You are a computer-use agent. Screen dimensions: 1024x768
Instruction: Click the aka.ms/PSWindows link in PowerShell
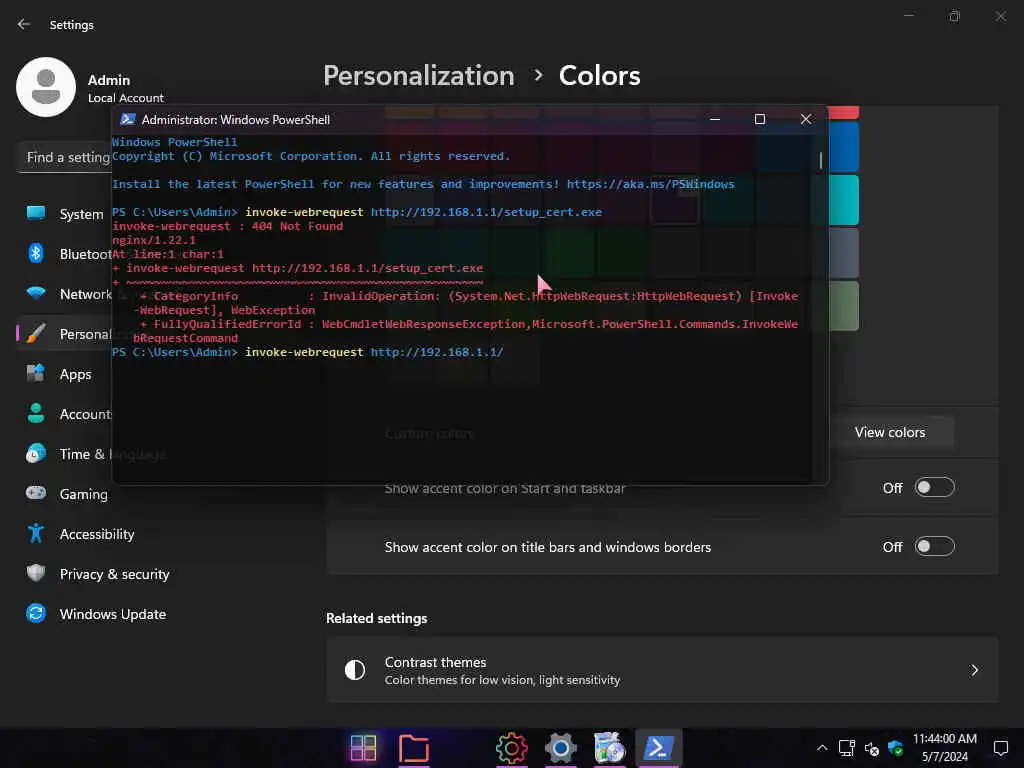[650, 184]
